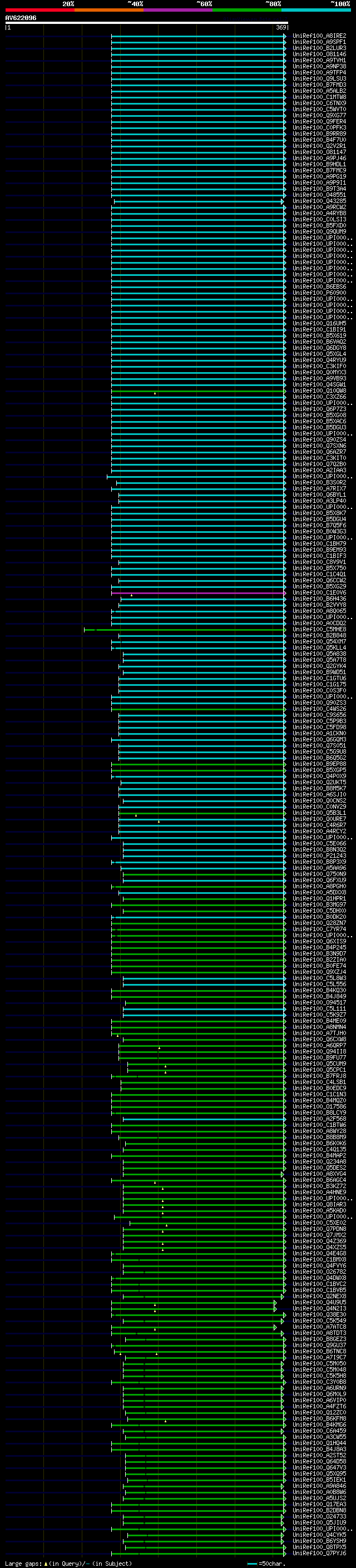Select the UniRef100_B5IEK1 hit label
This screenshot has height=1568, width=356.
(319, 1480)
